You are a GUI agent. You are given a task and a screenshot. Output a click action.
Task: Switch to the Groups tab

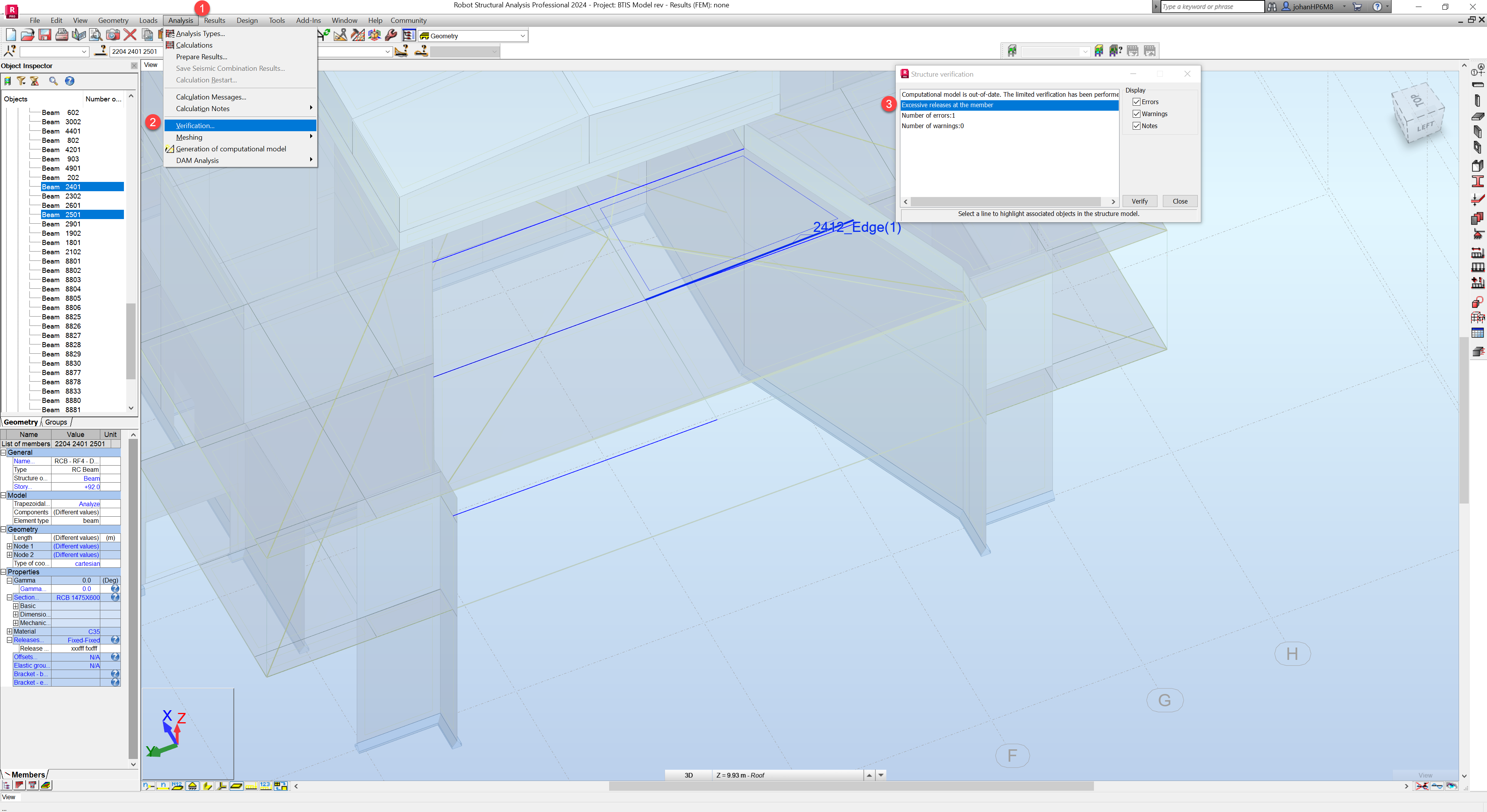pyautogui.click(x=55, y=422)
